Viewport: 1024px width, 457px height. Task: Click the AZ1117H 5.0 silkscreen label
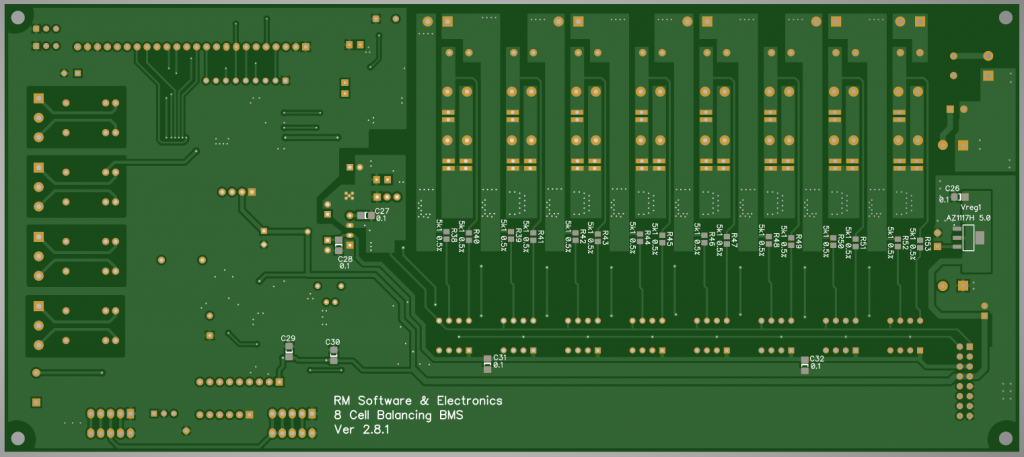[968, 217]
